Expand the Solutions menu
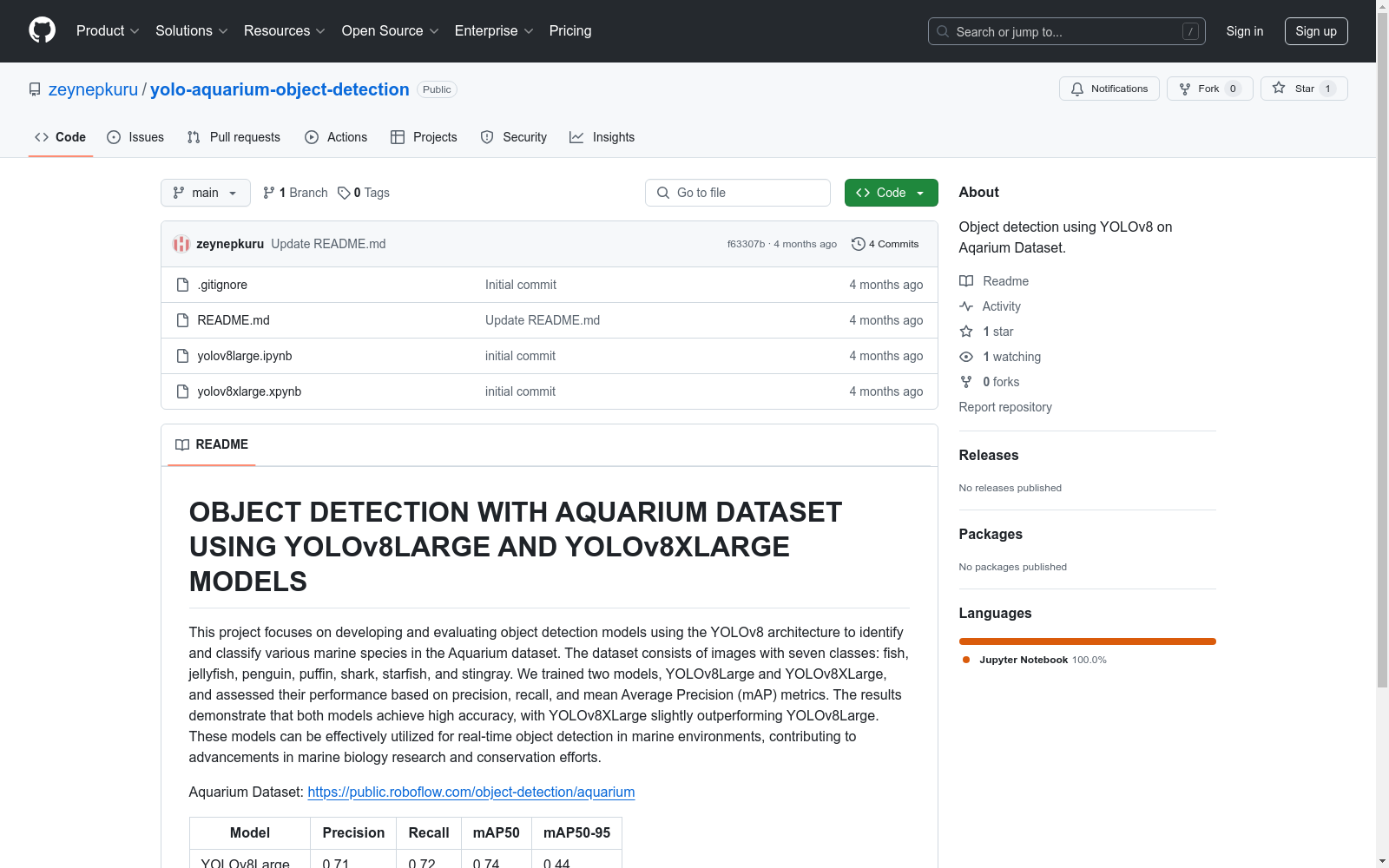The height and width of the screenshot is (868, 1389). pyautogui.click(x=192, y=30)
